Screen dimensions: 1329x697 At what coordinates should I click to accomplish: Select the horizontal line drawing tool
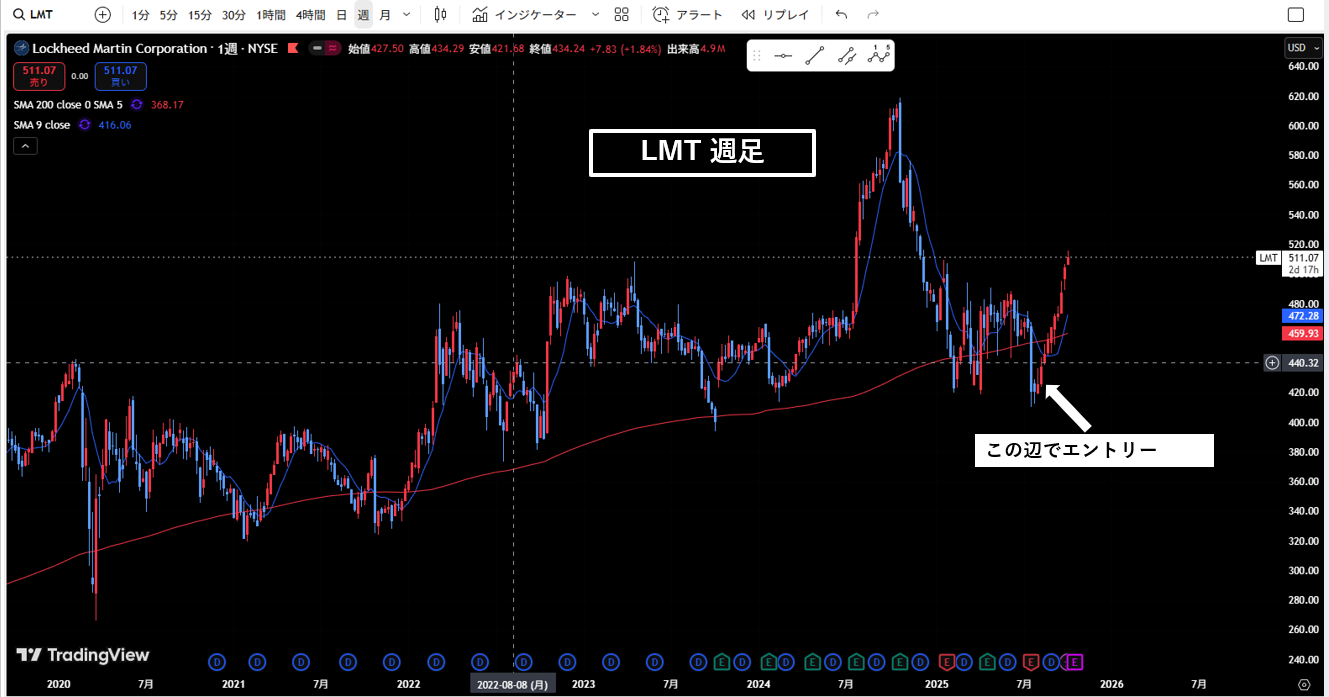point(783,56)
